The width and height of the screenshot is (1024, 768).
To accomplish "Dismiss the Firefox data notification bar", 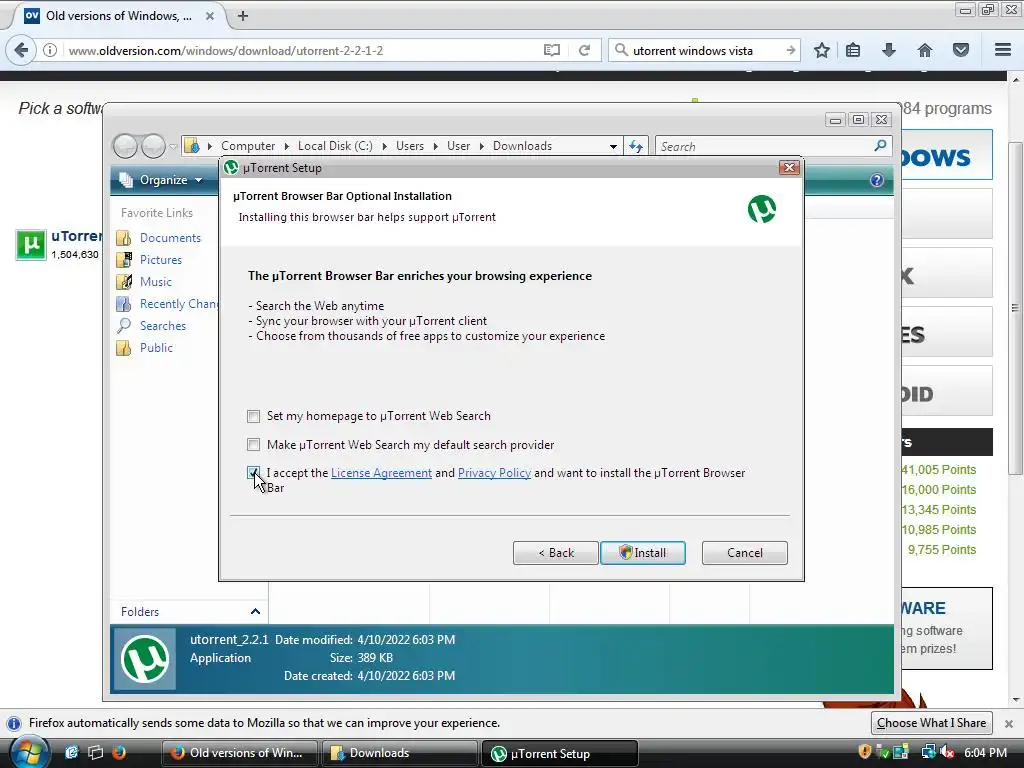I will tap(1008, 724).
